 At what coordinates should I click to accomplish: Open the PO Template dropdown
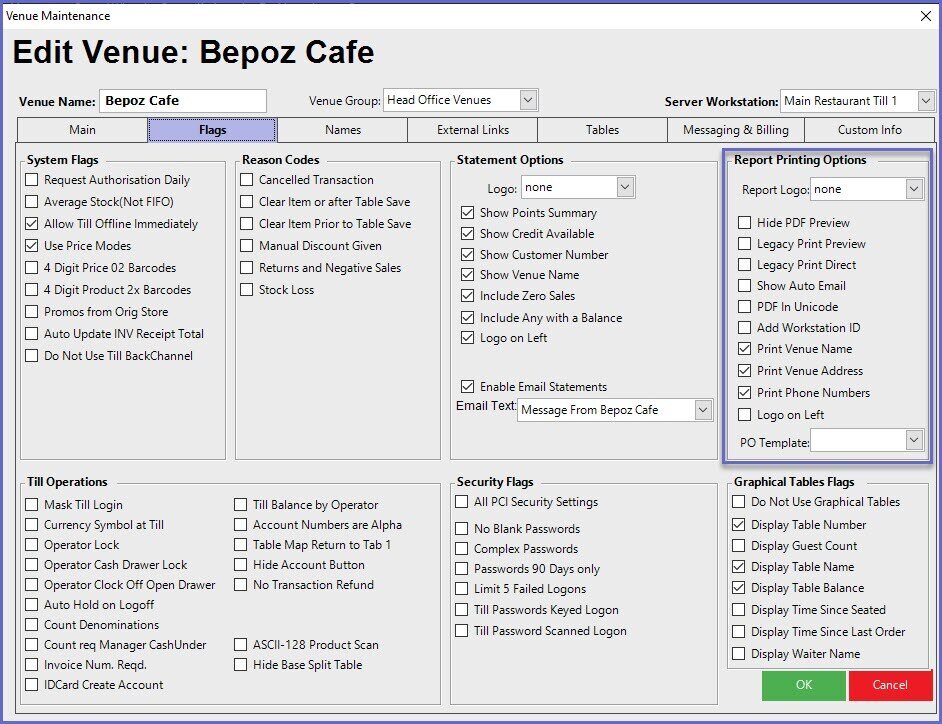(x=914, y=440)
